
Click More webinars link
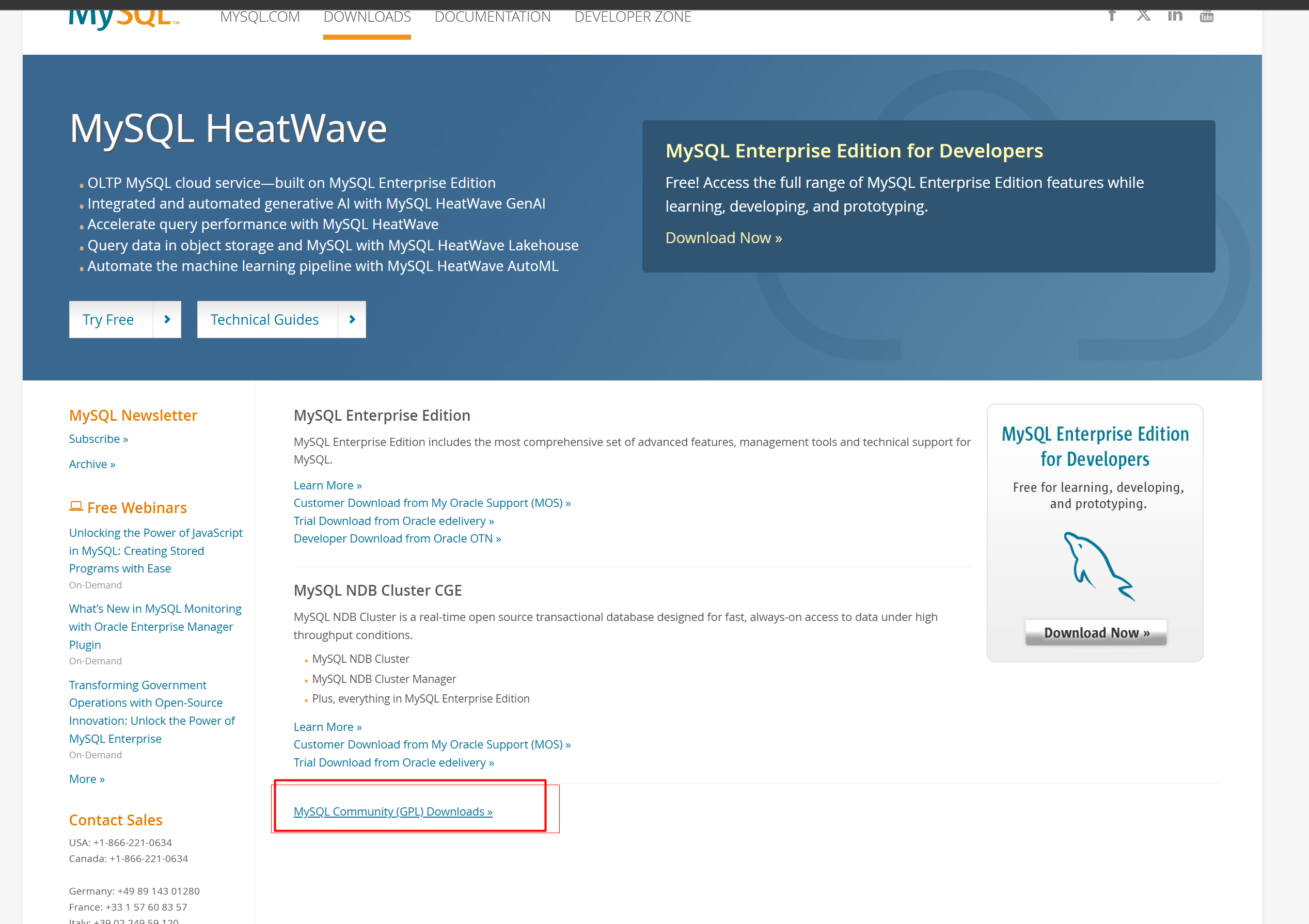(x=87, y=778)
